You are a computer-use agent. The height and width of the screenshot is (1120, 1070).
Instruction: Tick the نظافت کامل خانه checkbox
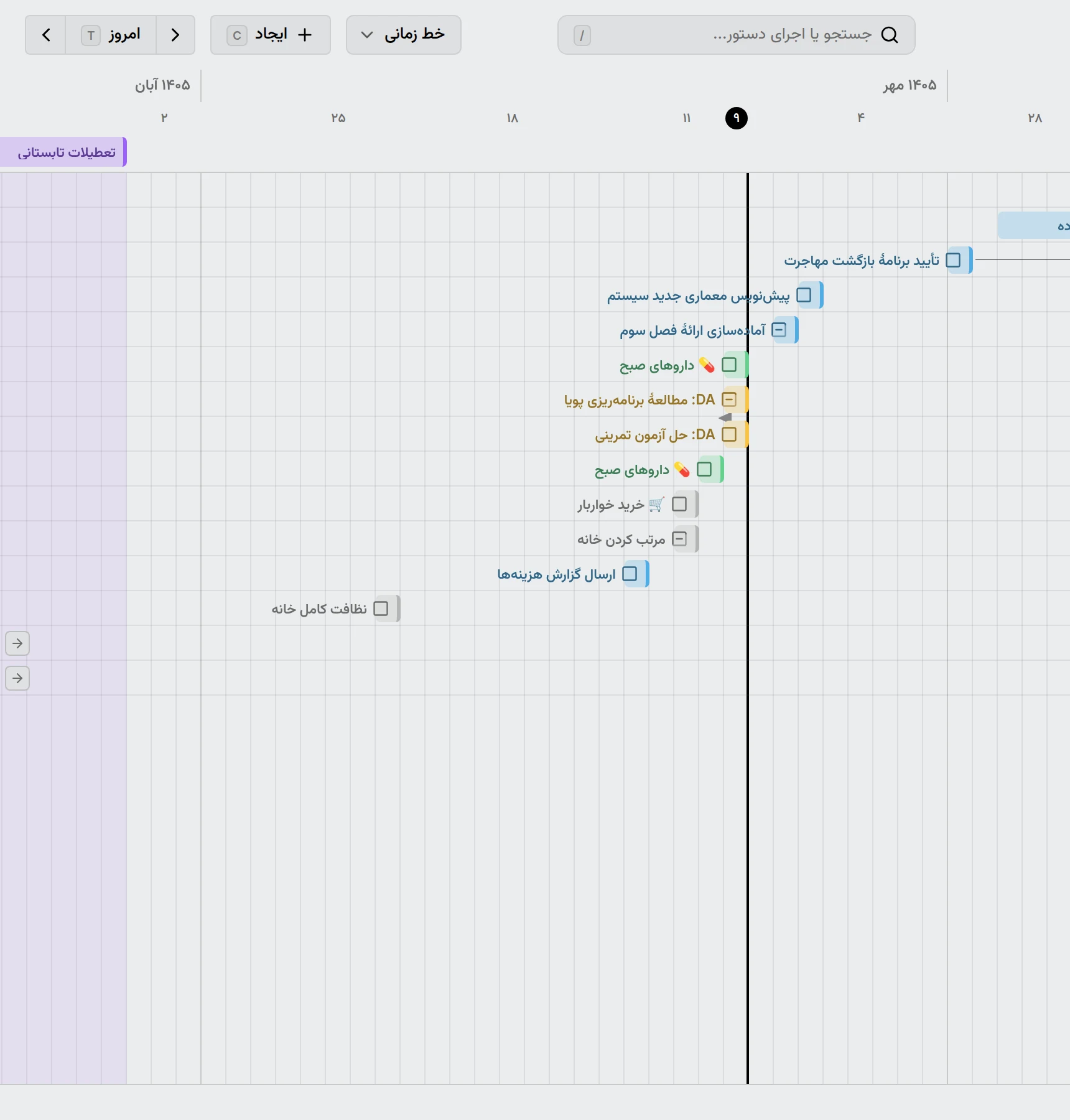pos(381,609)
